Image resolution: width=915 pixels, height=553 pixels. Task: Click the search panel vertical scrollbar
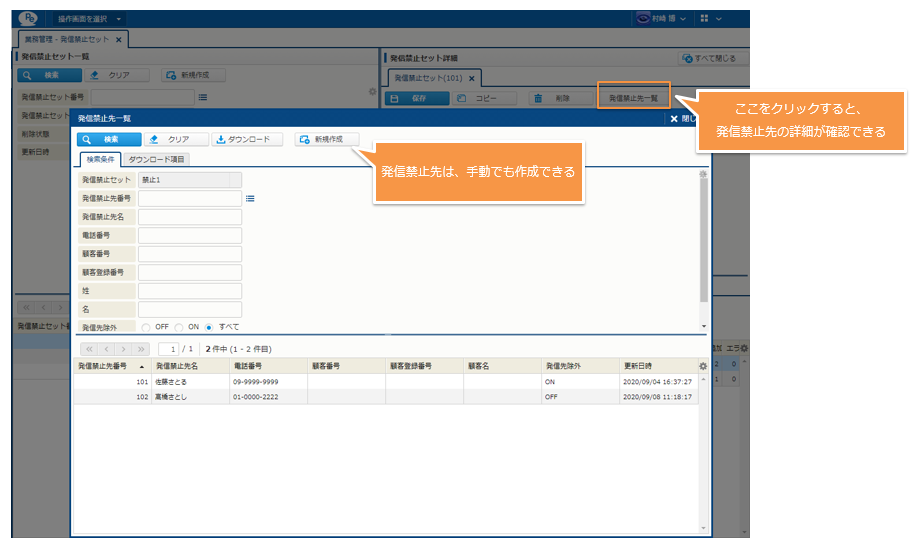(703, 240)
